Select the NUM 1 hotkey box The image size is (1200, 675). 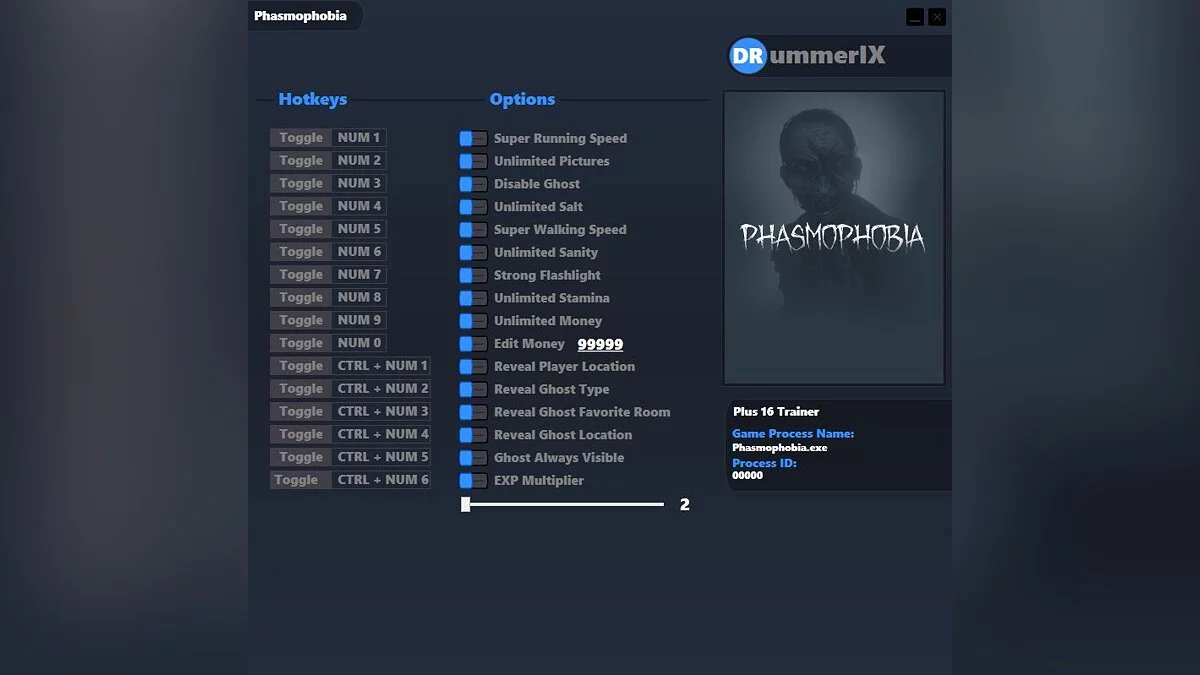click(359, 138)
